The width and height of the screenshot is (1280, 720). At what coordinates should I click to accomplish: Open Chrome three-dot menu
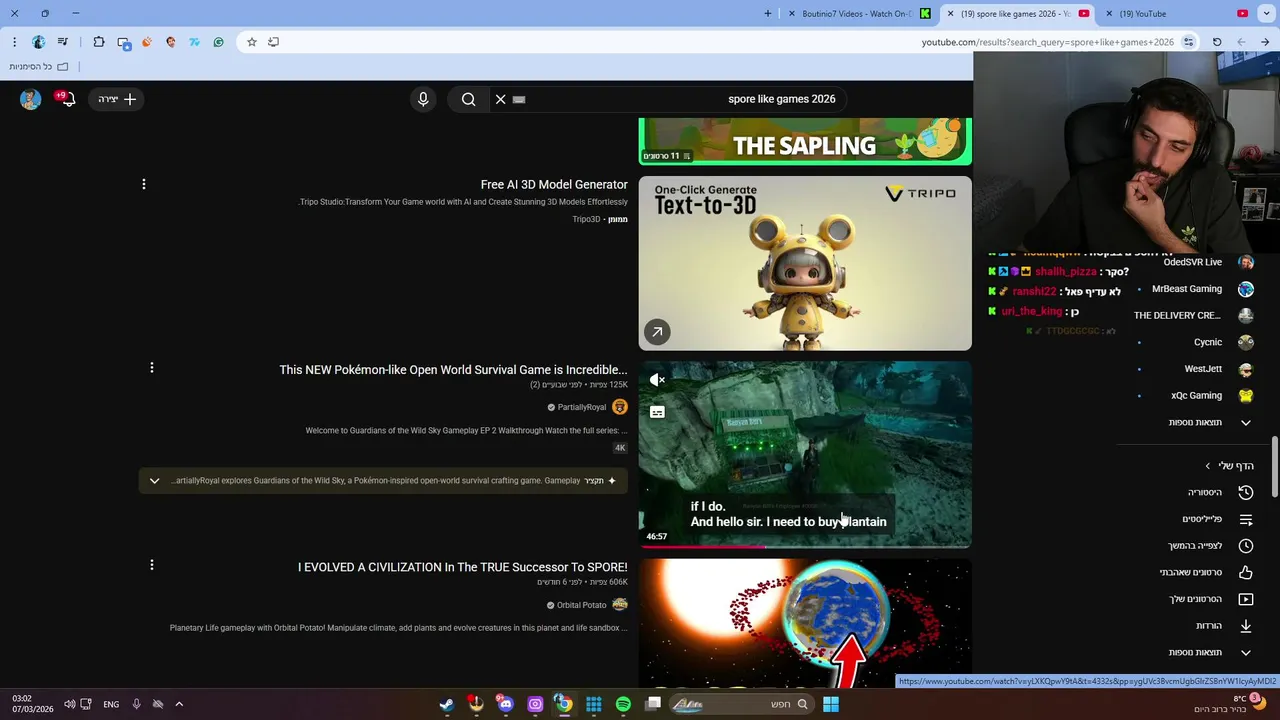coord(14,42)
